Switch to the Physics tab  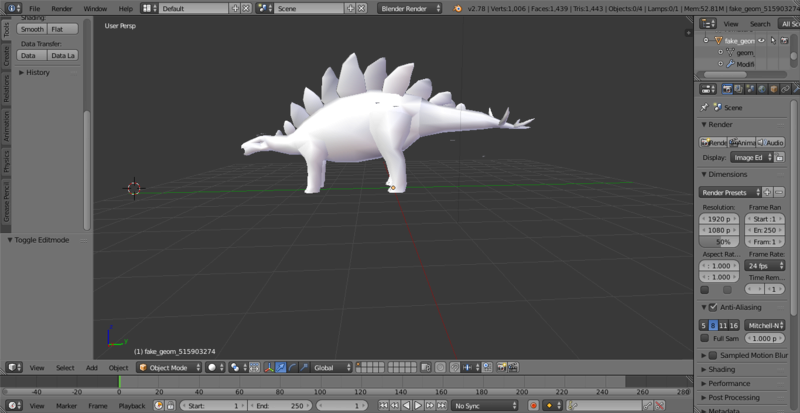(x=6, y=161)
